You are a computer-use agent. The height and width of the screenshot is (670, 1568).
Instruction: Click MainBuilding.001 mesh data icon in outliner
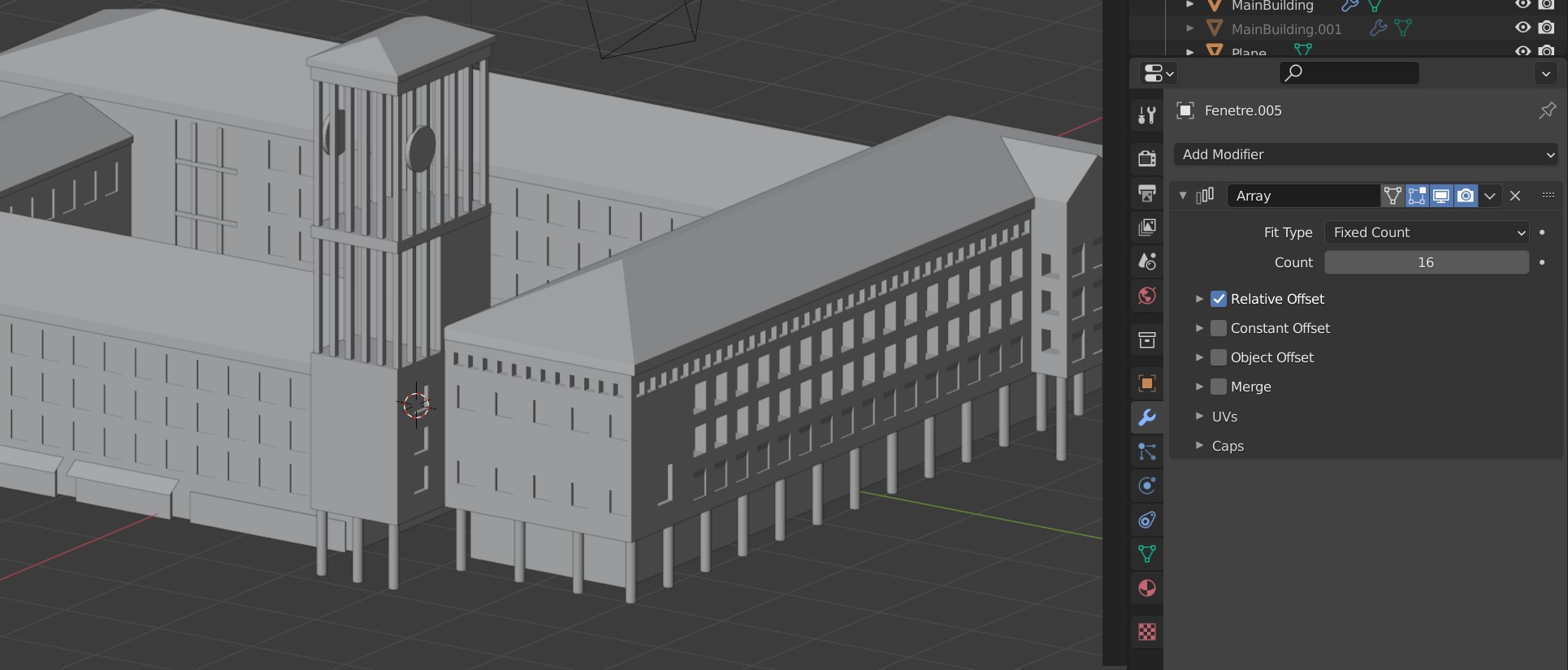click(x=1403, y=28)
